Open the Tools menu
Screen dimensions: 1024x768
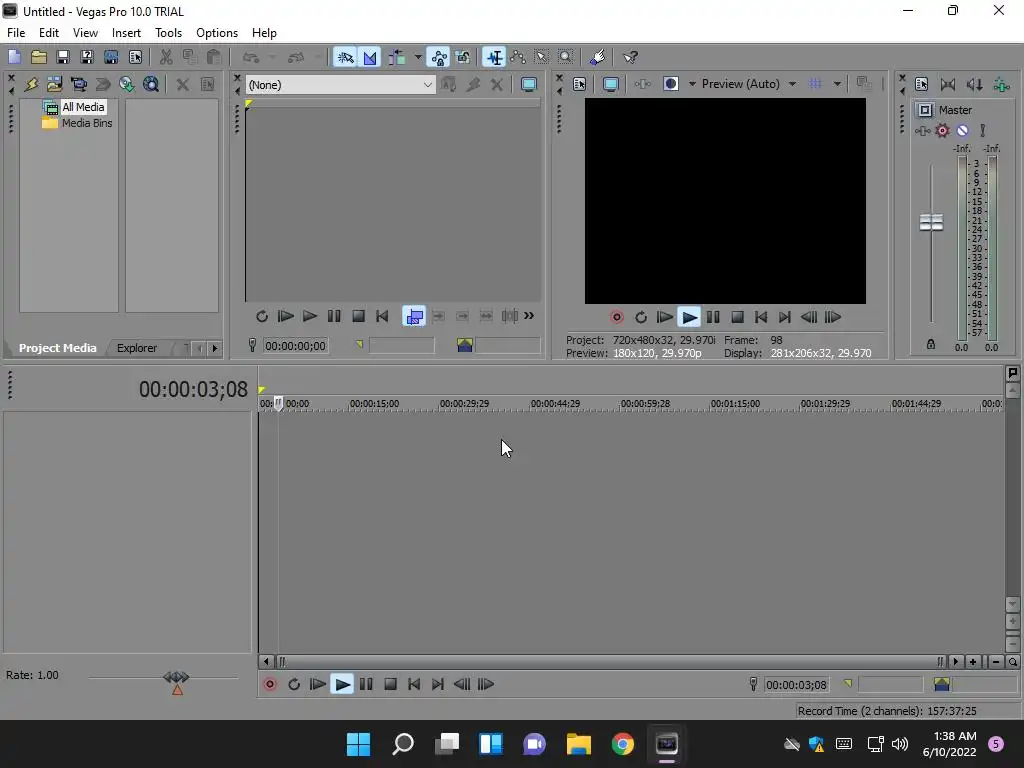pyautogui.click(x=168, y=33)
